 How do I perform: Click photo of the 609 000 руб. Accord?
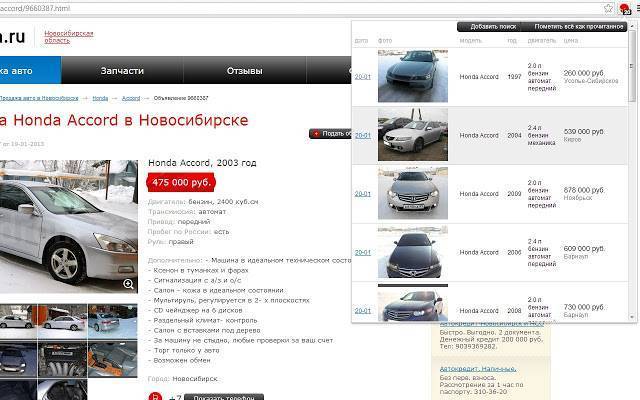(413, 252)
